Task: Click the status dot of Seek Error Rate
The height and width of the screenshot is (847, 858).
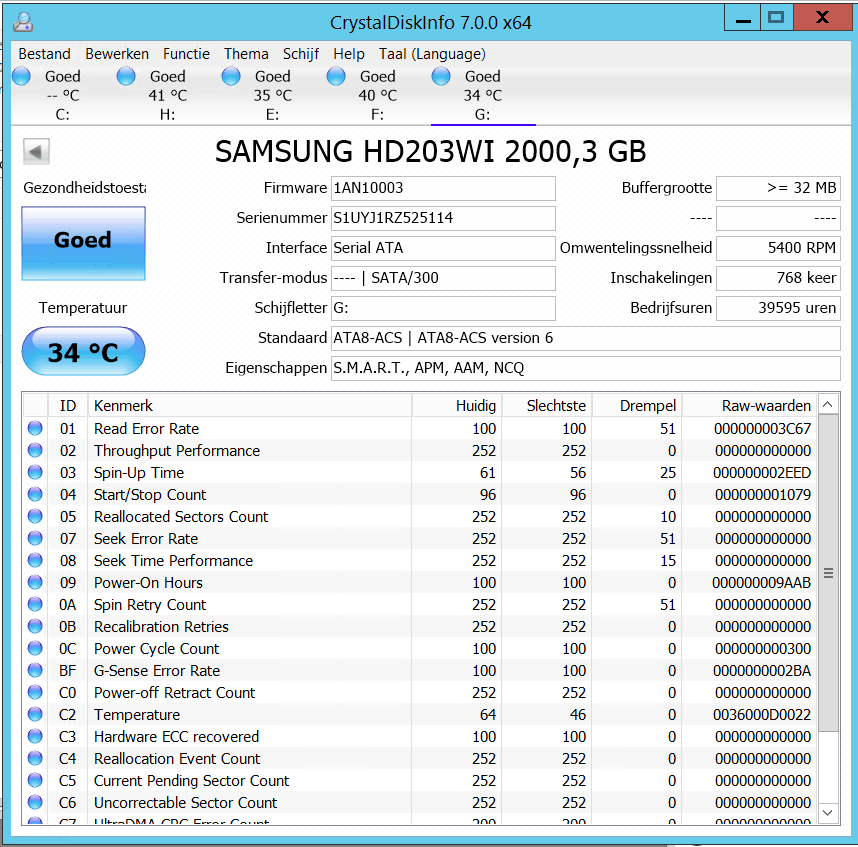Action: click(35, 538)
